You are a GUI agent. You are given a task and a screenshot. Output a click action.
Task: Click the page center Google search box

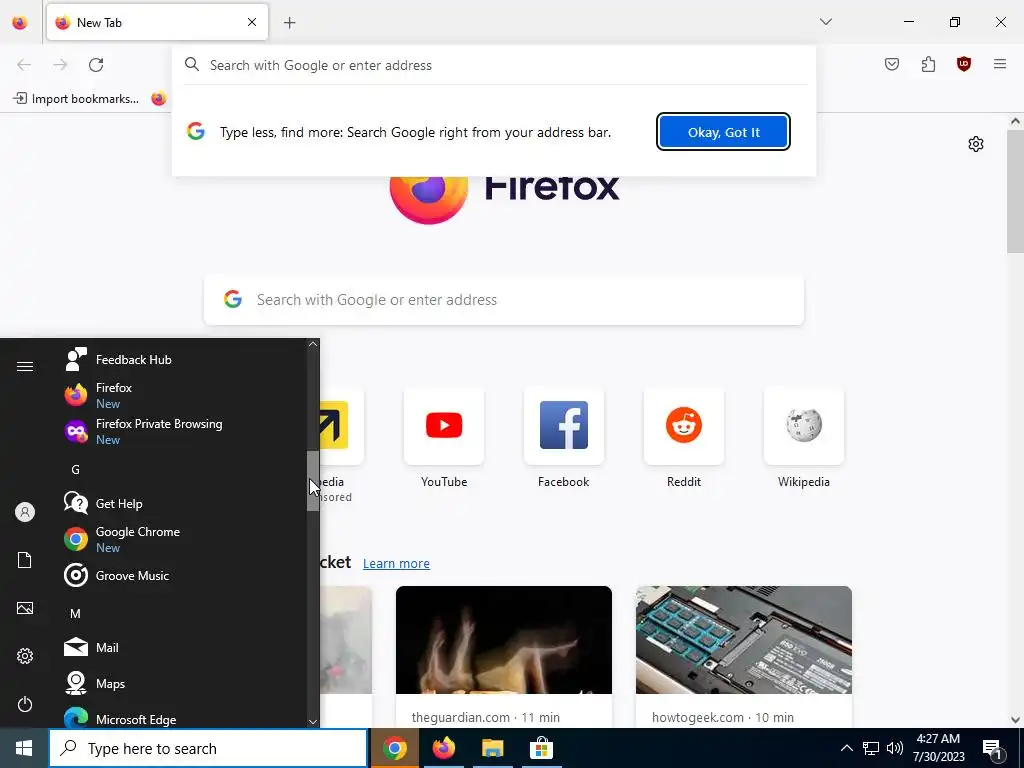(504, 300)
